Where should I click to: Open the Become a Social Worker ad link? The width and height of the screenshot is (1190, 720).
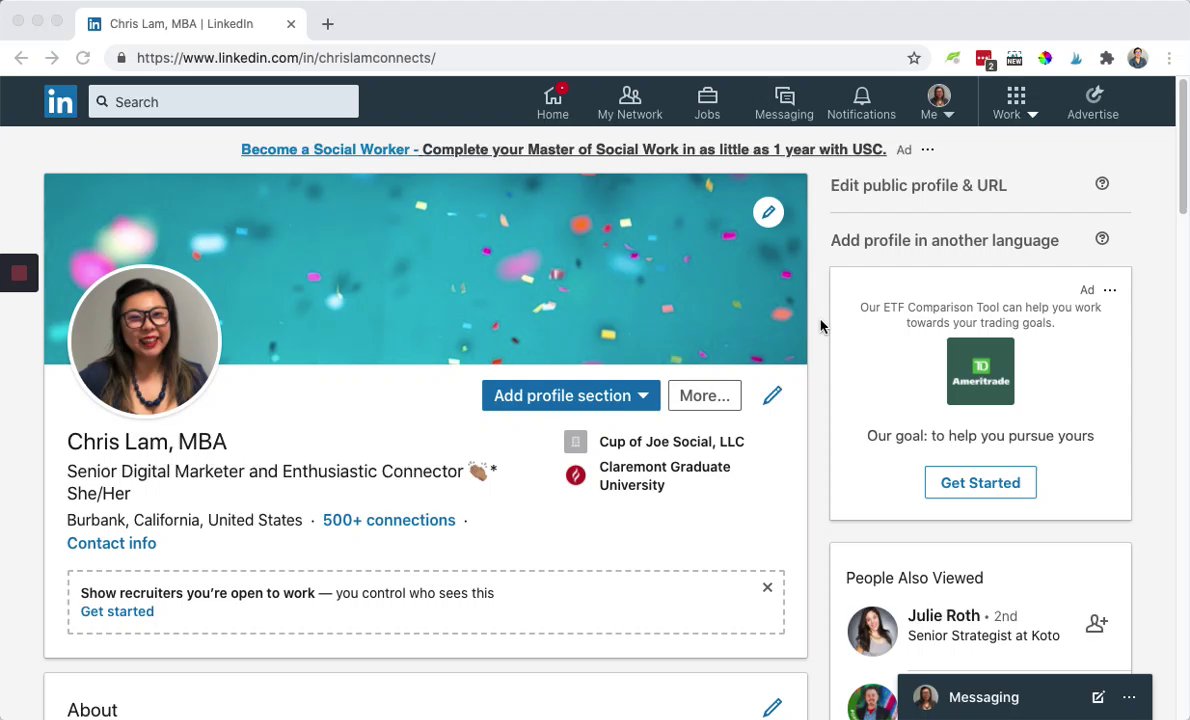pos(563,149)
